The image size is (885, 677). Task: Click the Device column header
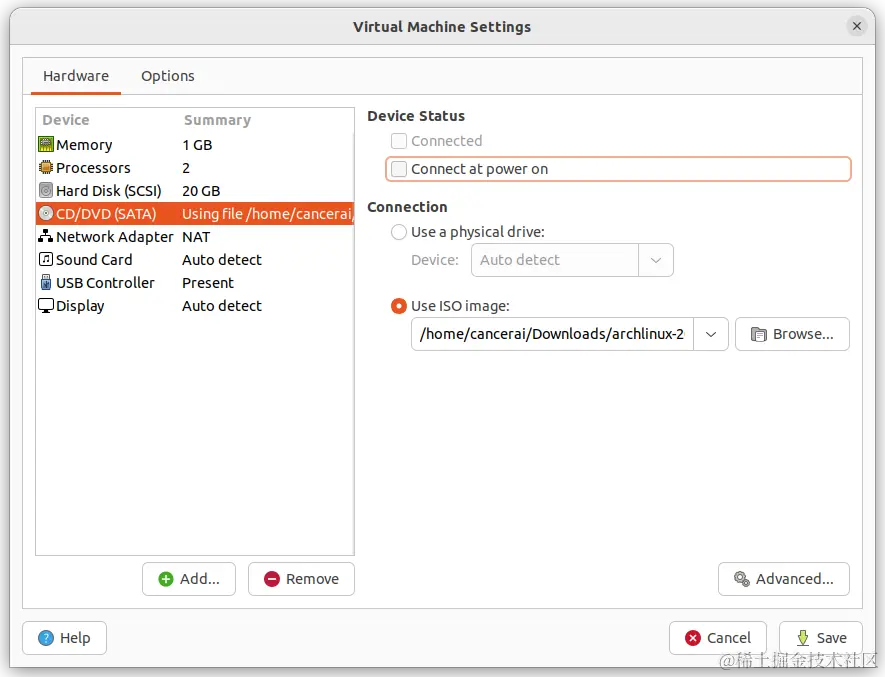coord(66,120)
